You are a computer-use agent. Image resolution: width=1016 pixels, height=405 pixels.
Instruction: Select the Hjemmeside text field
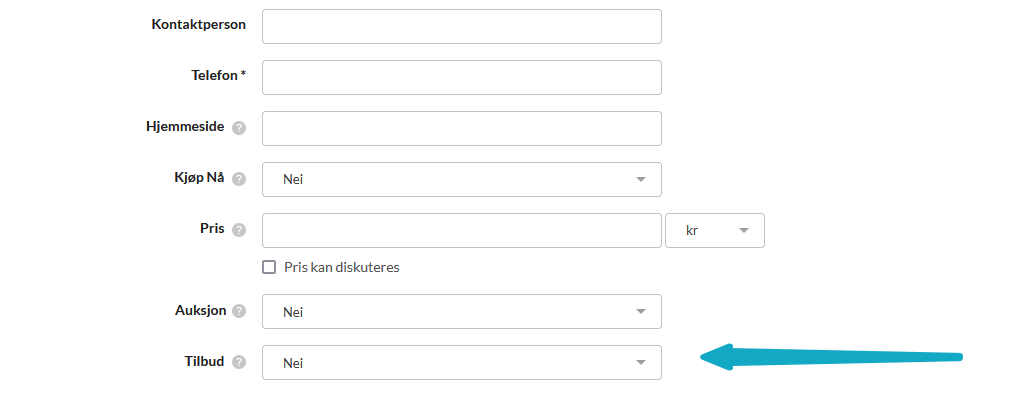point(461,128)
